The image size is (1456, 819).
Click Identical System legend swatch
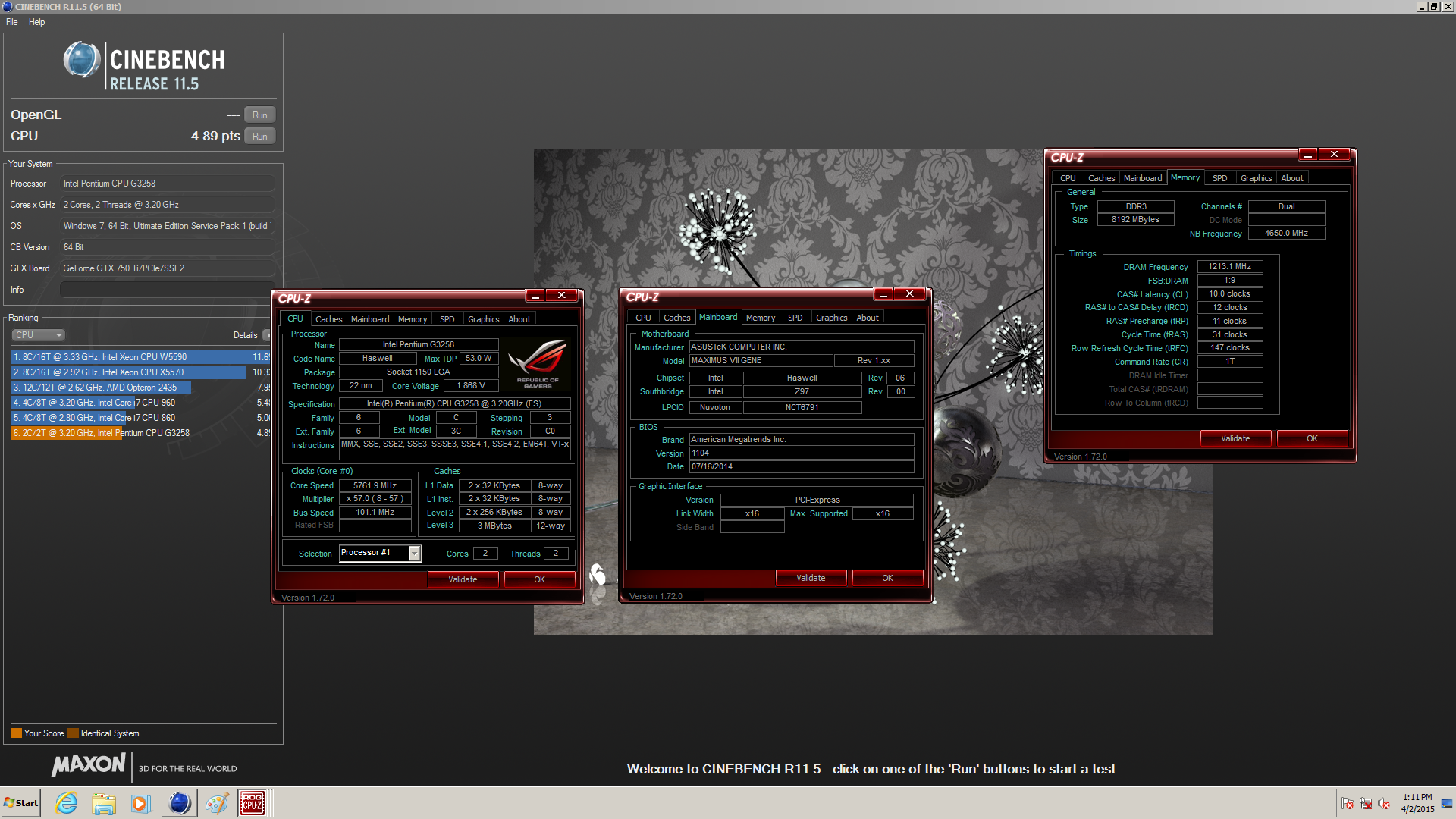[73, 733]
